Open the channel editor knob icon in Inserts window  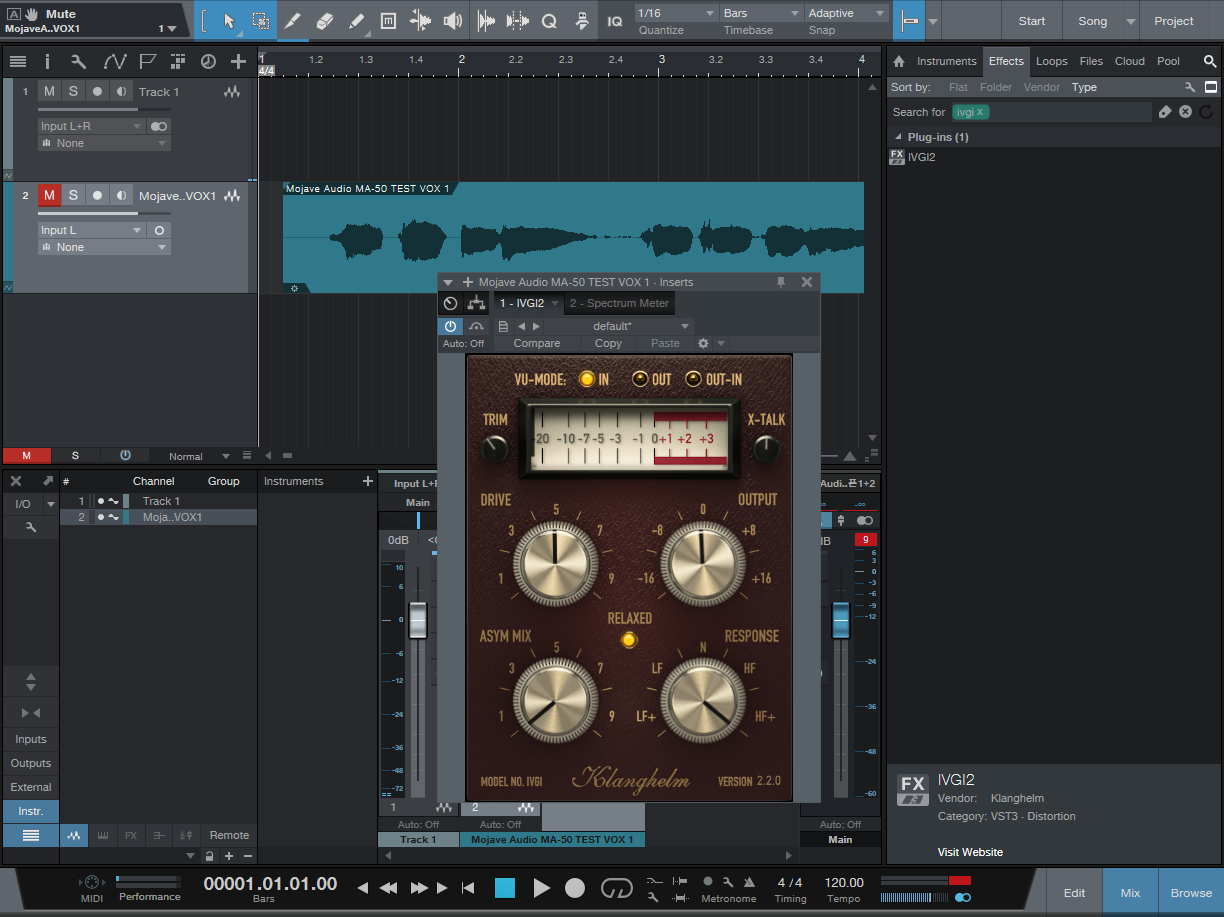click(450, 303)
